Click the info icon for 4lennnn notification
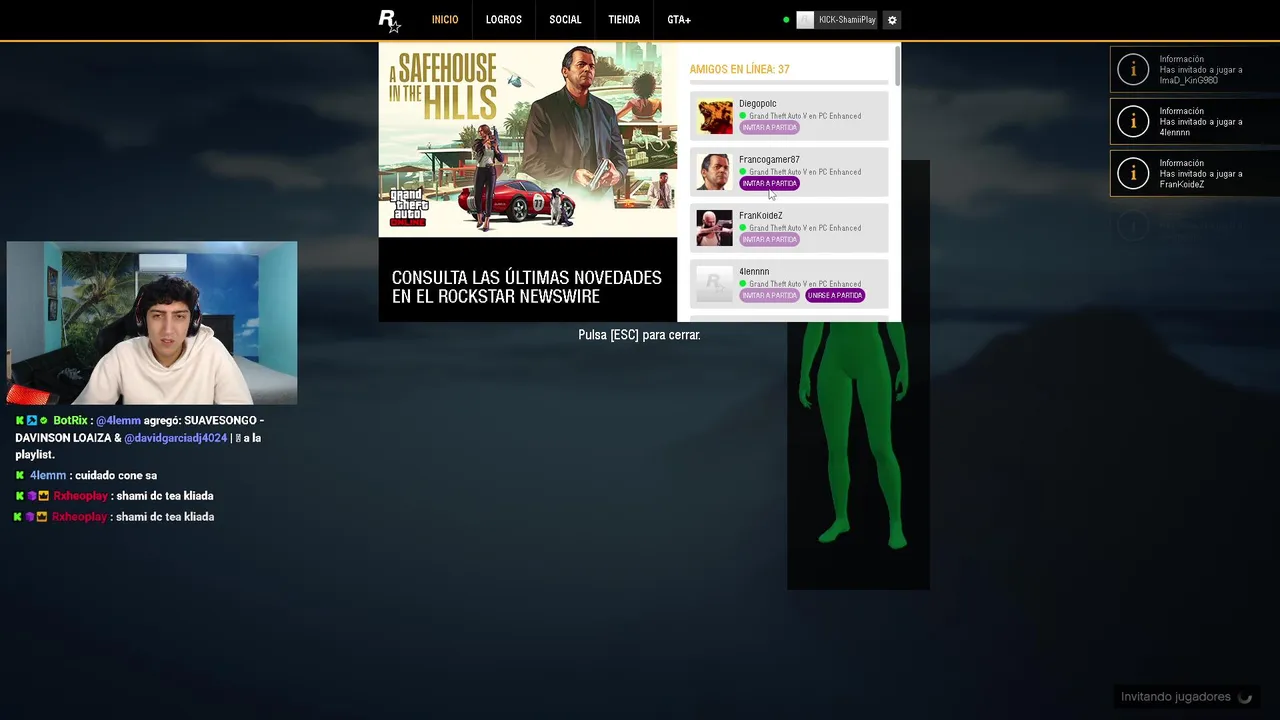The height and width of the screenshot is (720, 1280). pos(1133,121)
